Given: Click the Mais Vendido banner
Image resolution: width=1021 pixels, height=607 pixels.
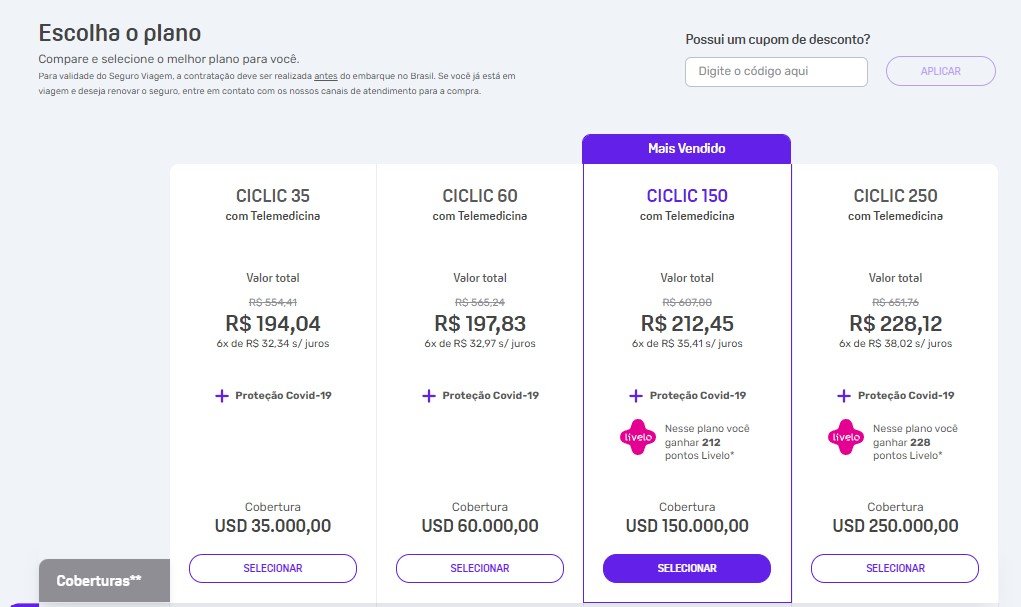Looking at the screenshot, I should 686,148.
